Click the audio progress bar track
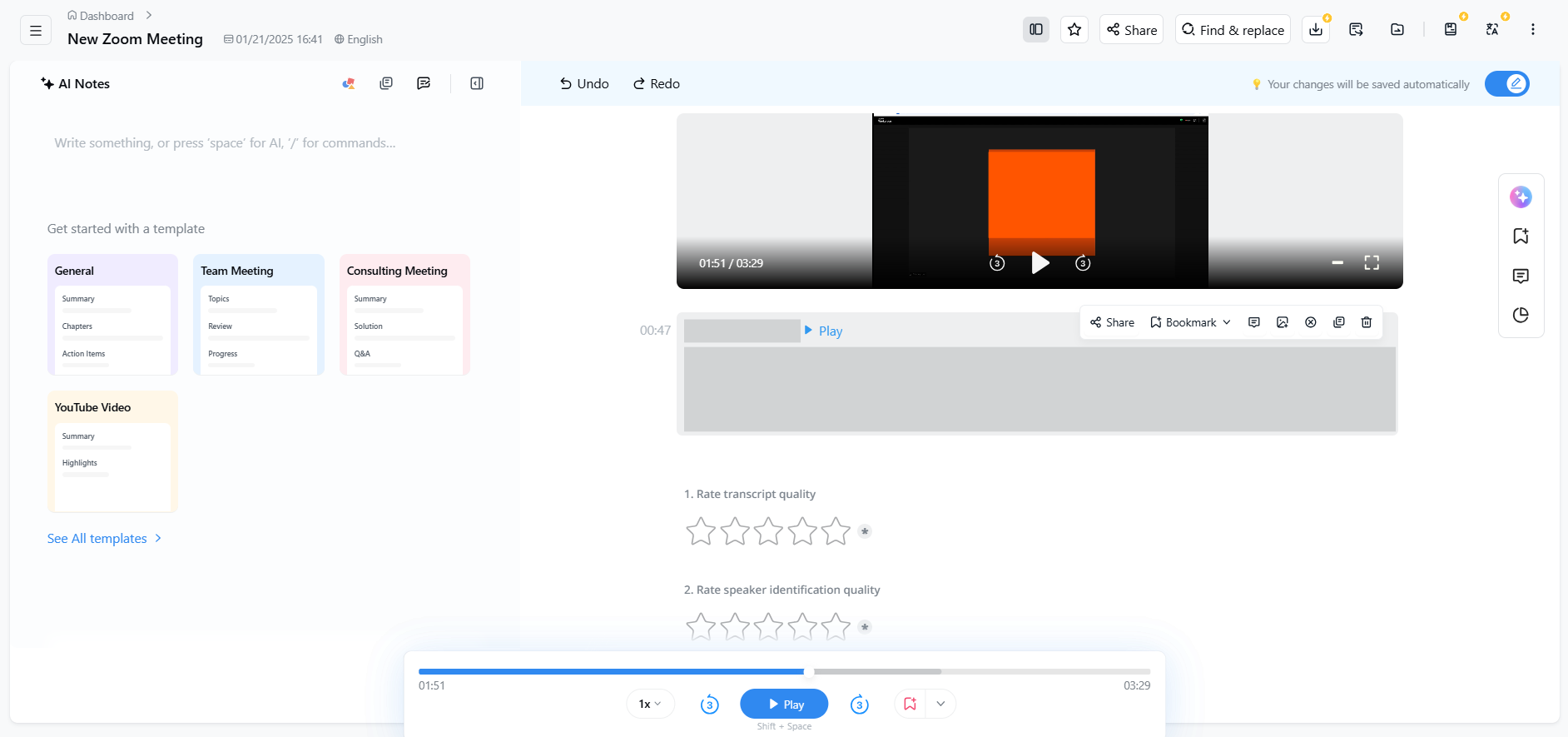The height and width of the screenshot is (737, 1568). 784,671
